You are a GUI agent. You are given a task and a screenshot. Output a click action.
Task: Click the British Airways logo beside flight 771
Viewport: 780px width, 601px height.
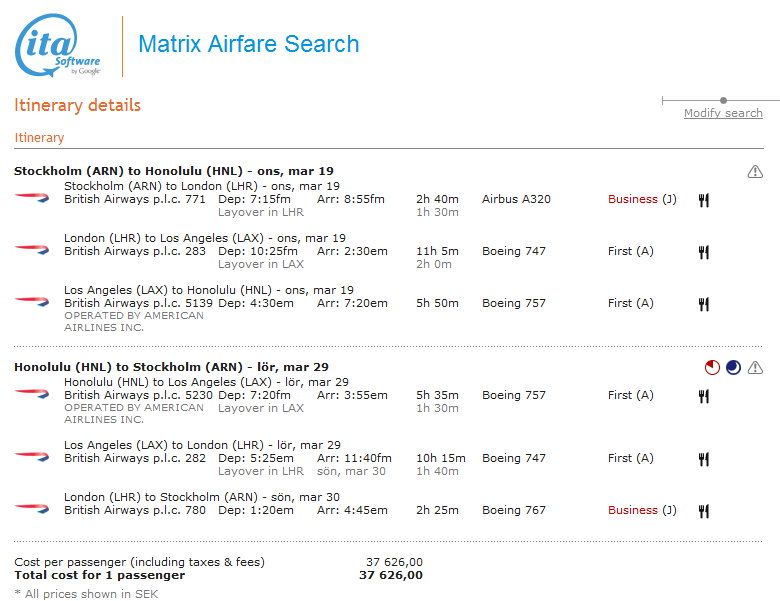click(x=32, y=198)
